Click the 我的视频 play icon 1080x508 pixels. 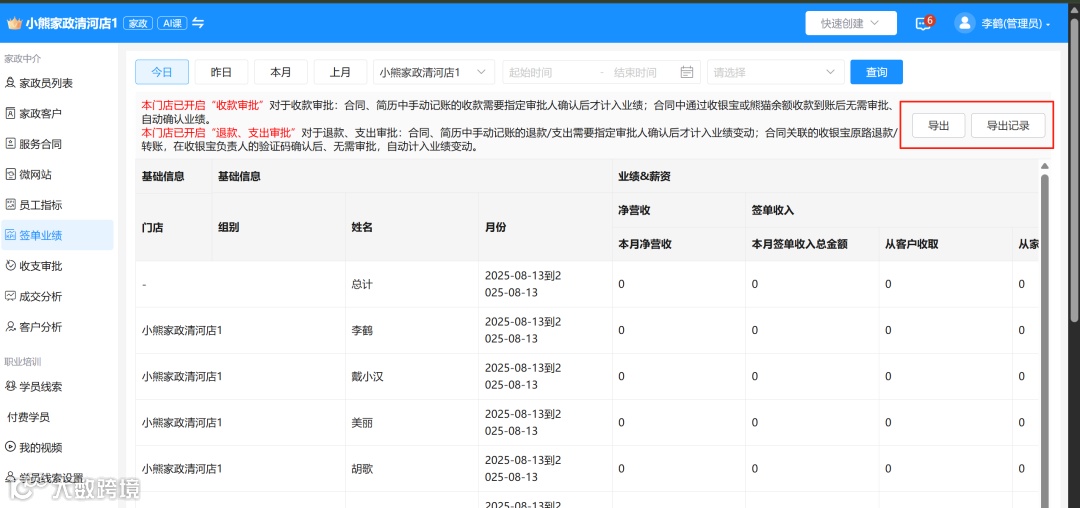[x=10, y=447]
